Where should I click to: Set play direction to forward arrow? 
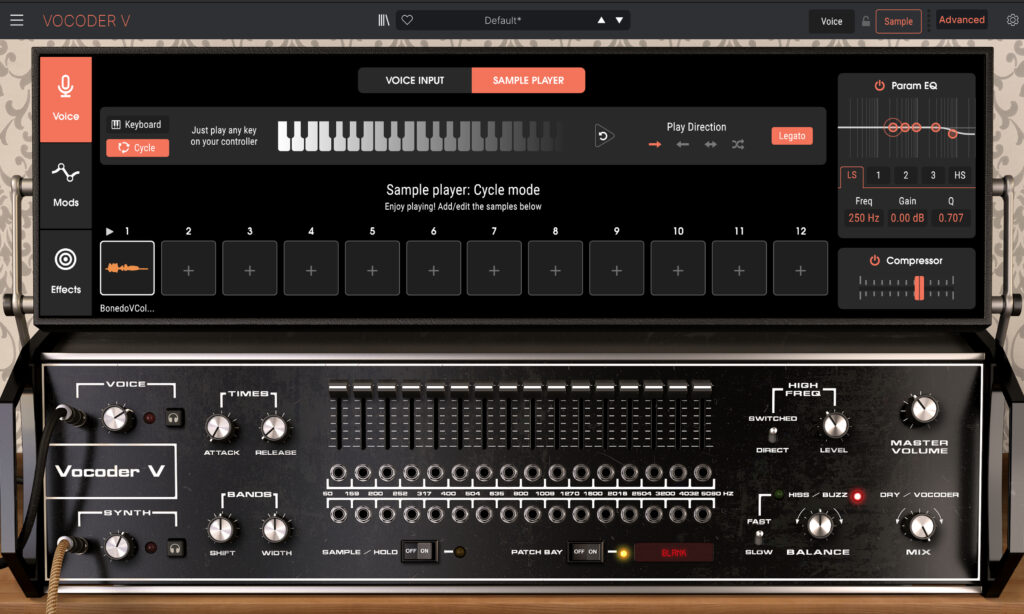coord(654,144)
